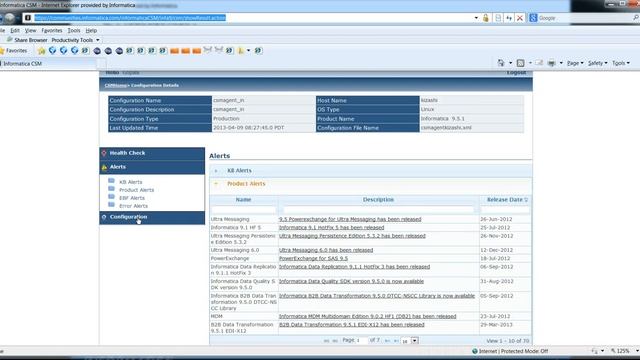Click the Alerts warning triangle icon
The image size is (640, 360).
(104, 167)
